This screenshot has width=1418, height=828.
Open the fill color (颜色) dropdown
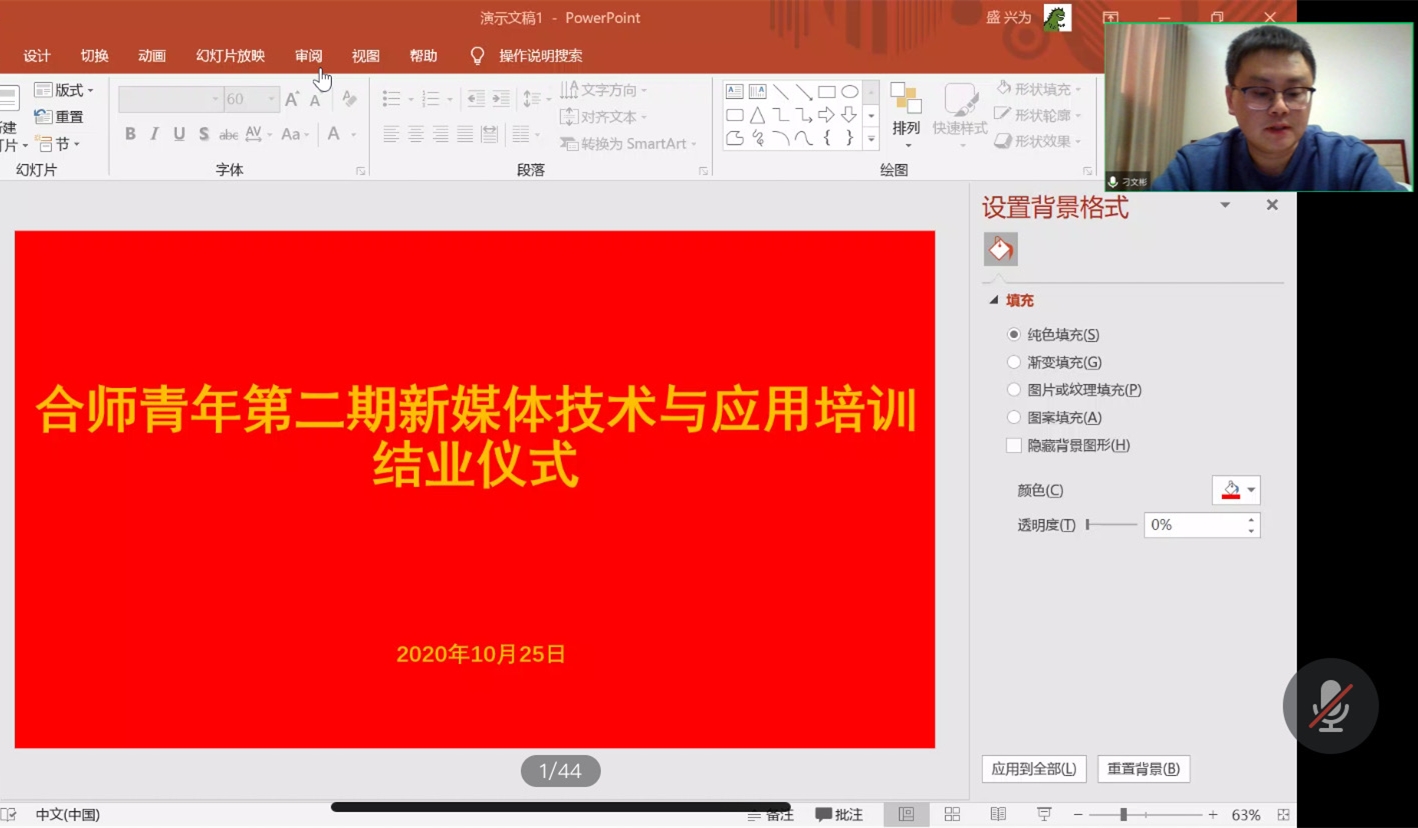tap(1236, 490)
